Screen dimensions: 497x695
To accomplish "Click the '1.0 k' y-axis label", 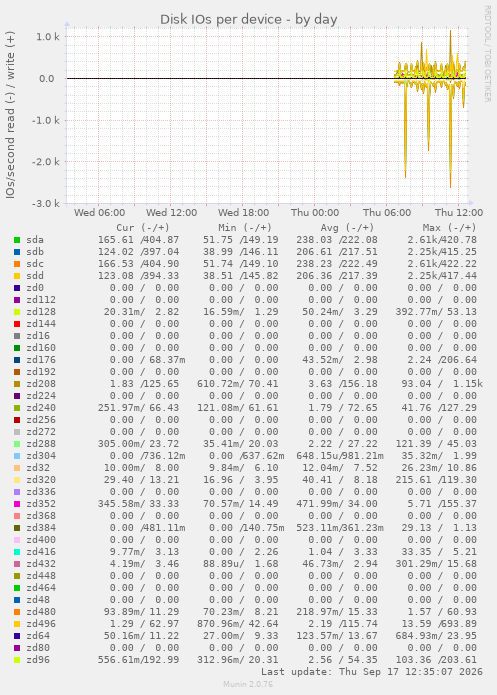I will tap(48, 37).
